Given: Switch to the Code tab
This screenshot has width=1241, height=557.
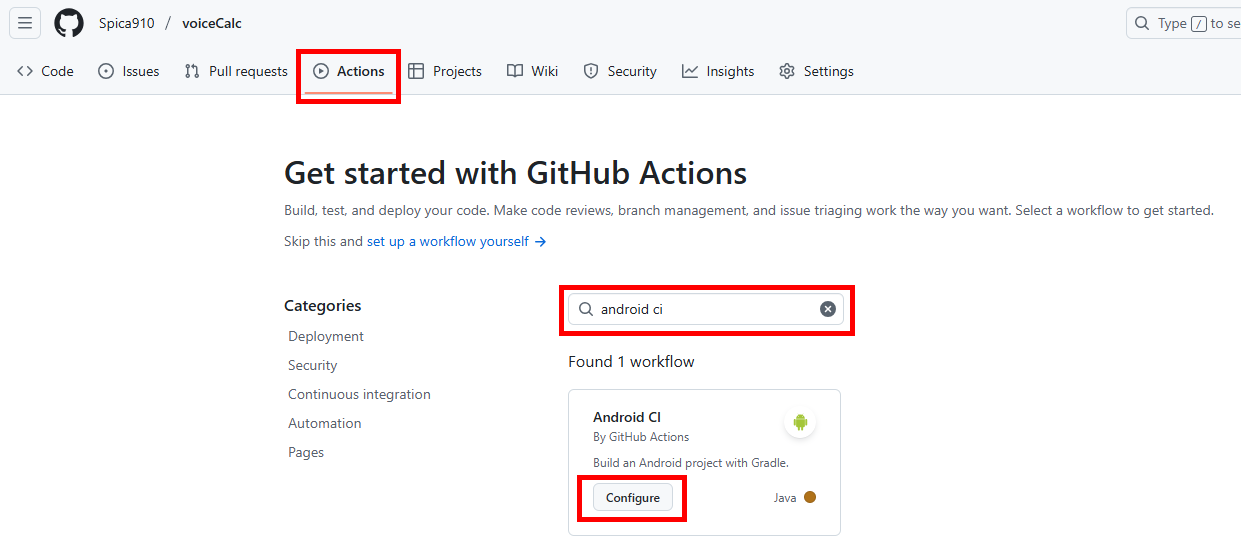Looking at the screenshot, I should 46,71.
